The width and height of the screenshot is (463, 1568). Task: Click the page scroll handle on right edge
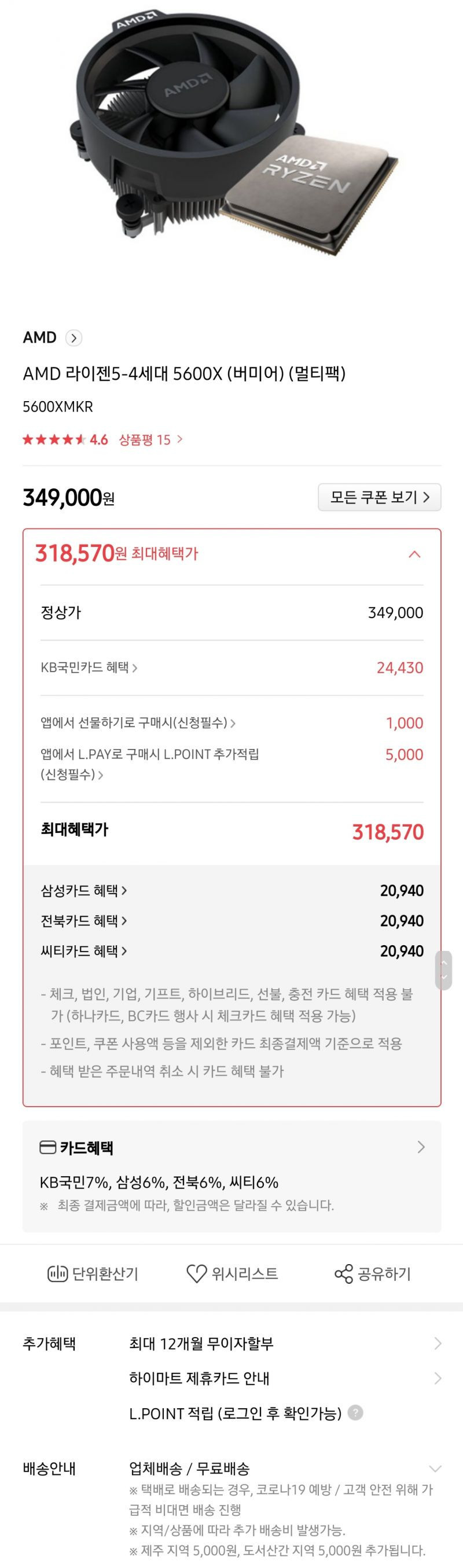coord(443,970)
